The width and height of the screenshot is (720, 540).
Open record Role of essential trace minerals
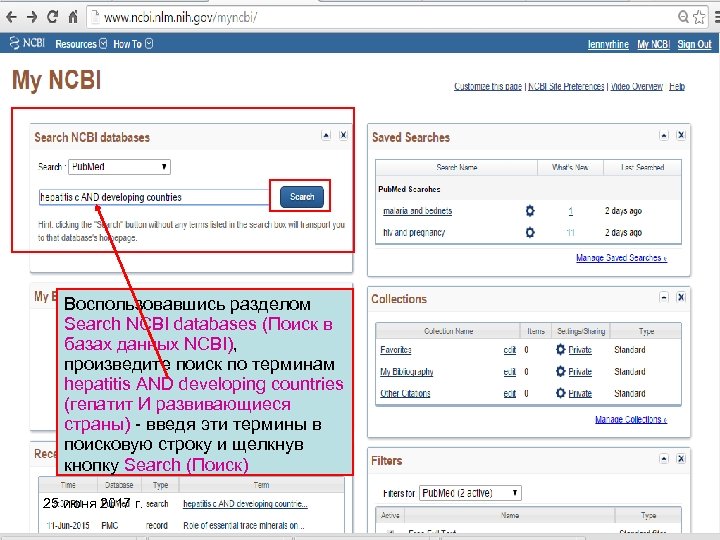click(x=243, y=525)
